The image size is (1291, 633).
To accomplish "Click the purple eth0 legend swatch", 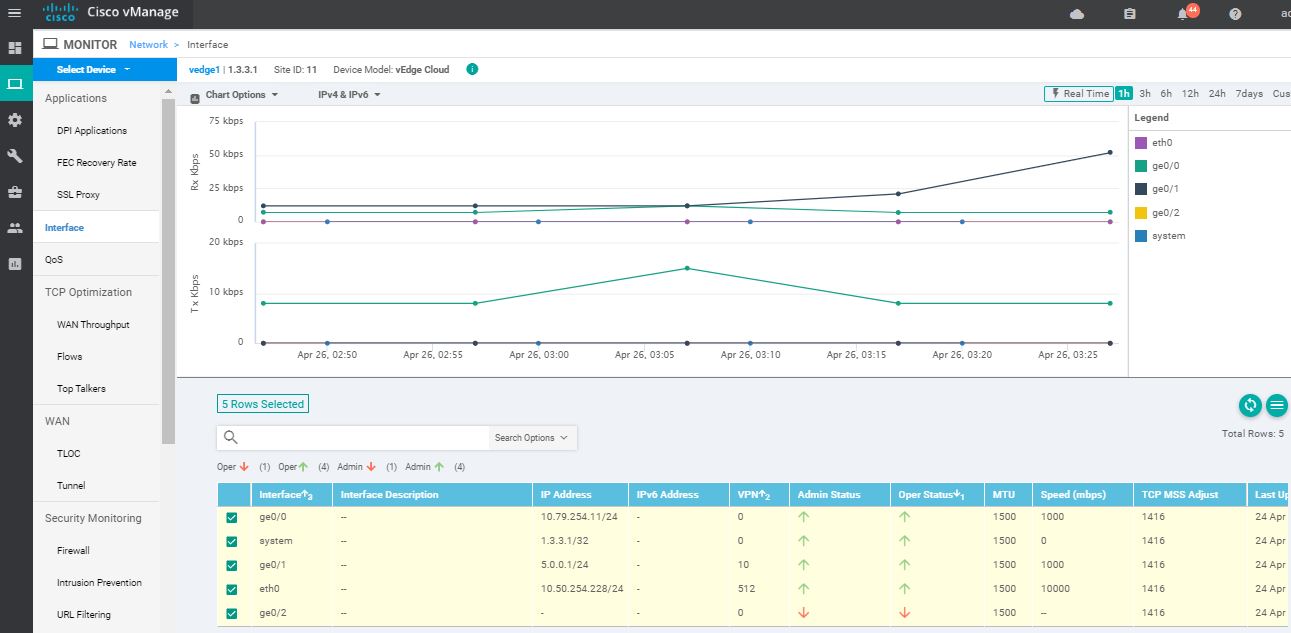I will click(1141, 143).
